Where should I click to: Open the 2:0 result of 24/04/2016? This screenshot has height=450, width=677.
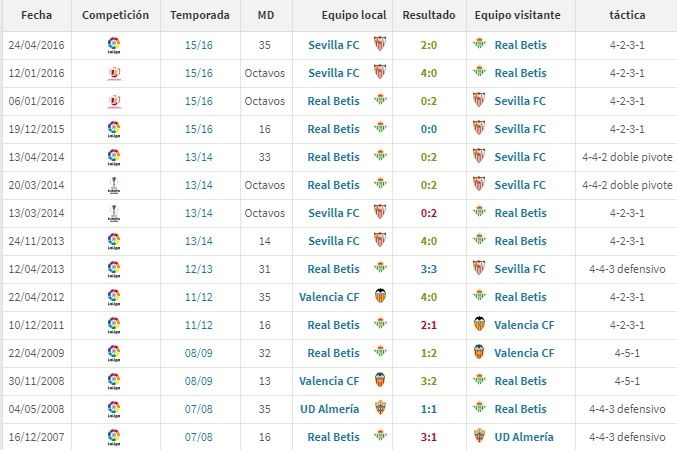[428, 45]
